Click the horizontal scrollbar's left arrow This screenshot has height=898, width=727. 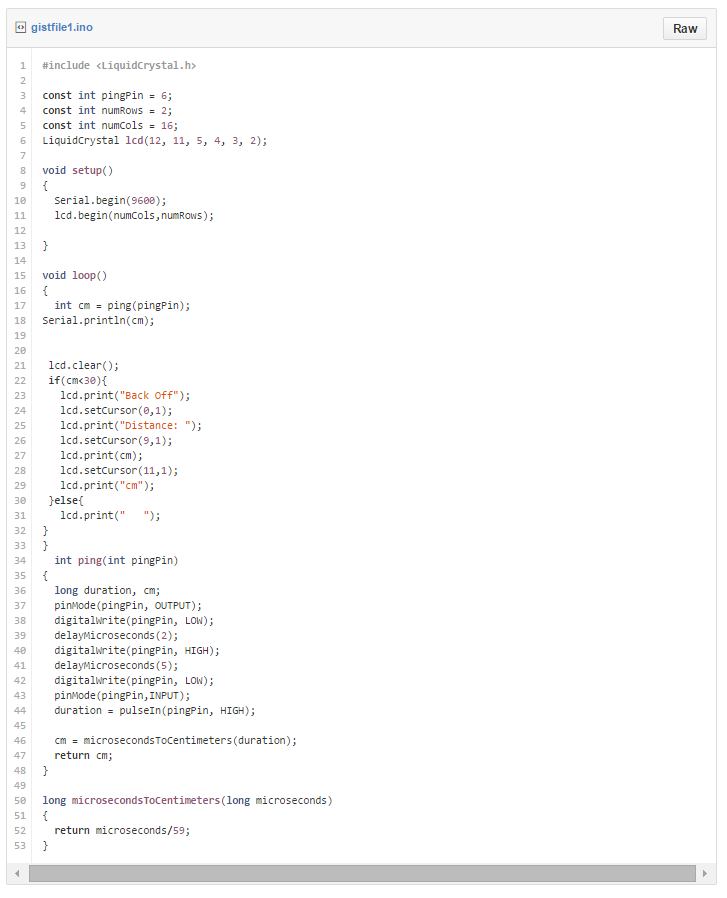[x=17, y=873]
